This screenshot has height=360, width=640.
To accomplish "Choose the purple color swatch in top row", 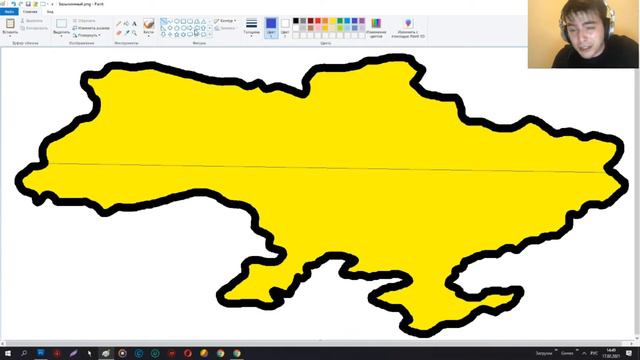I will [362, 21].
